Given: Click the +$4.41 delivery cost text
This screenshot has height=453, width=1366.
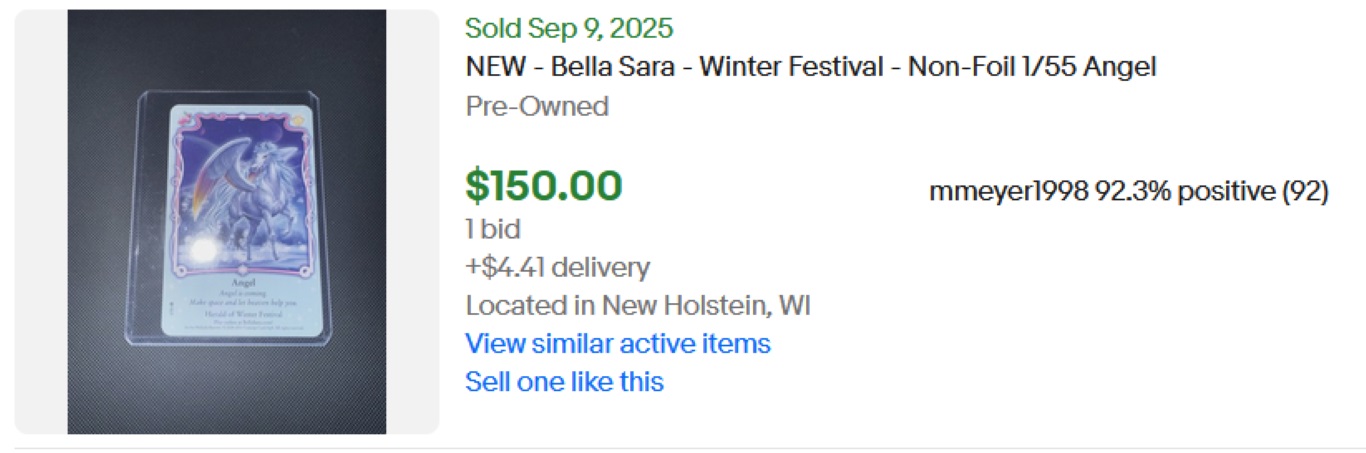Looking at the screenshot, I should coord(557,267).
